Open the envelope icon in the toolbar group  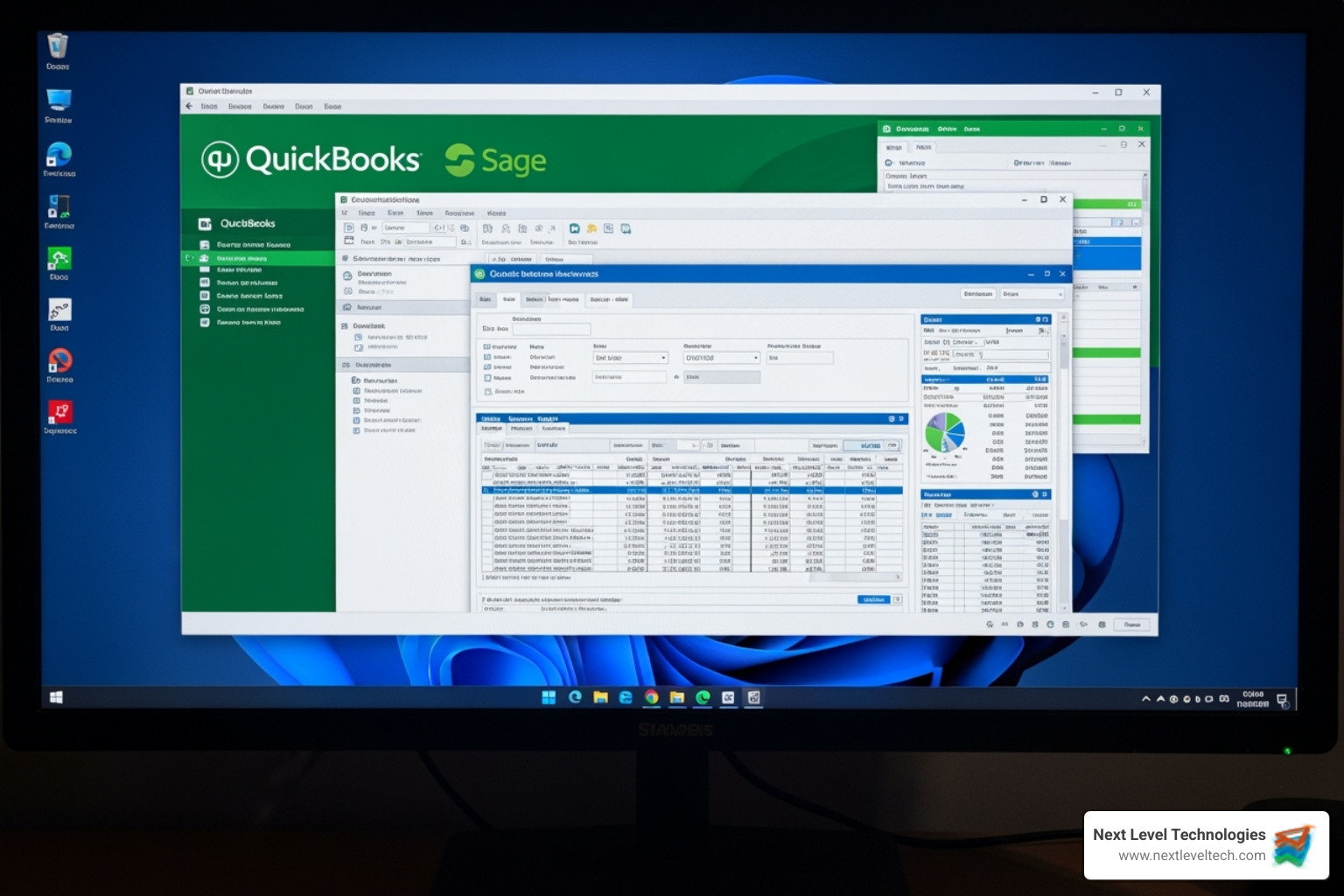coord(608,228)
